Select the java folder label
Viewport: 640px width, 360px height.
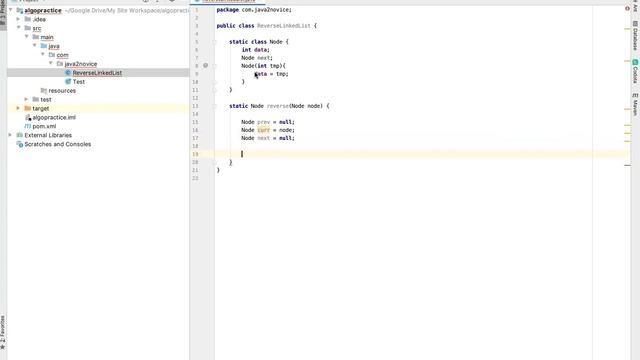point(54,46)
